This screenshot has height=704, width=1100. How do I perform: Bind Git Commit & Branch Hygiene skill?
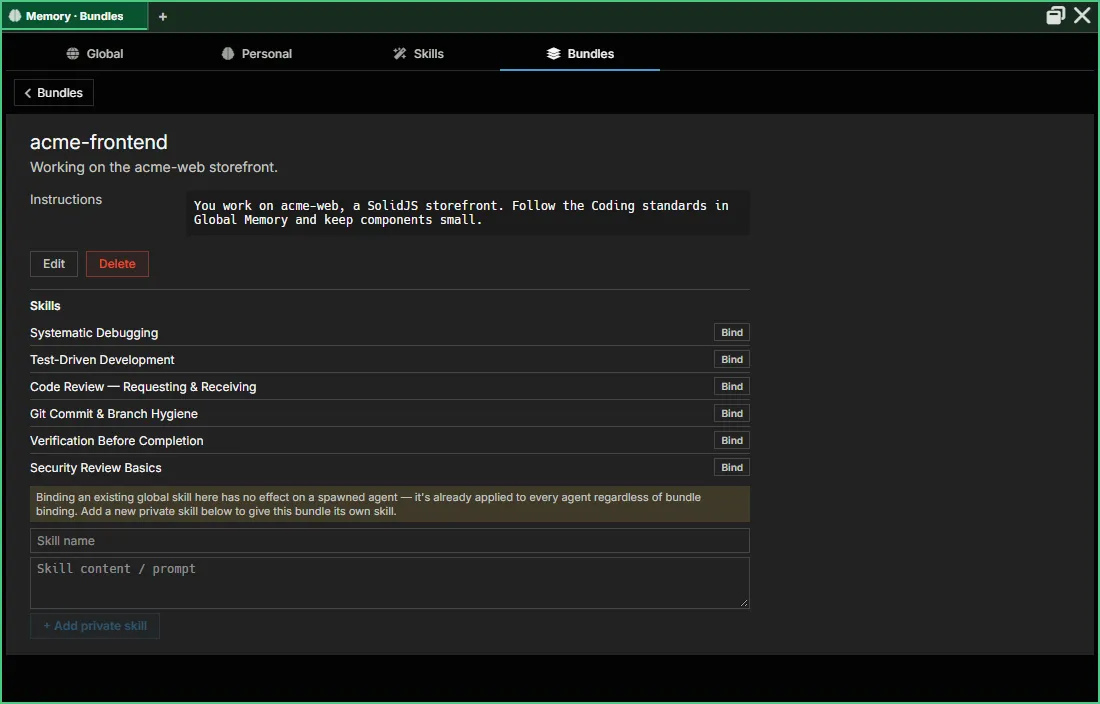732,414
